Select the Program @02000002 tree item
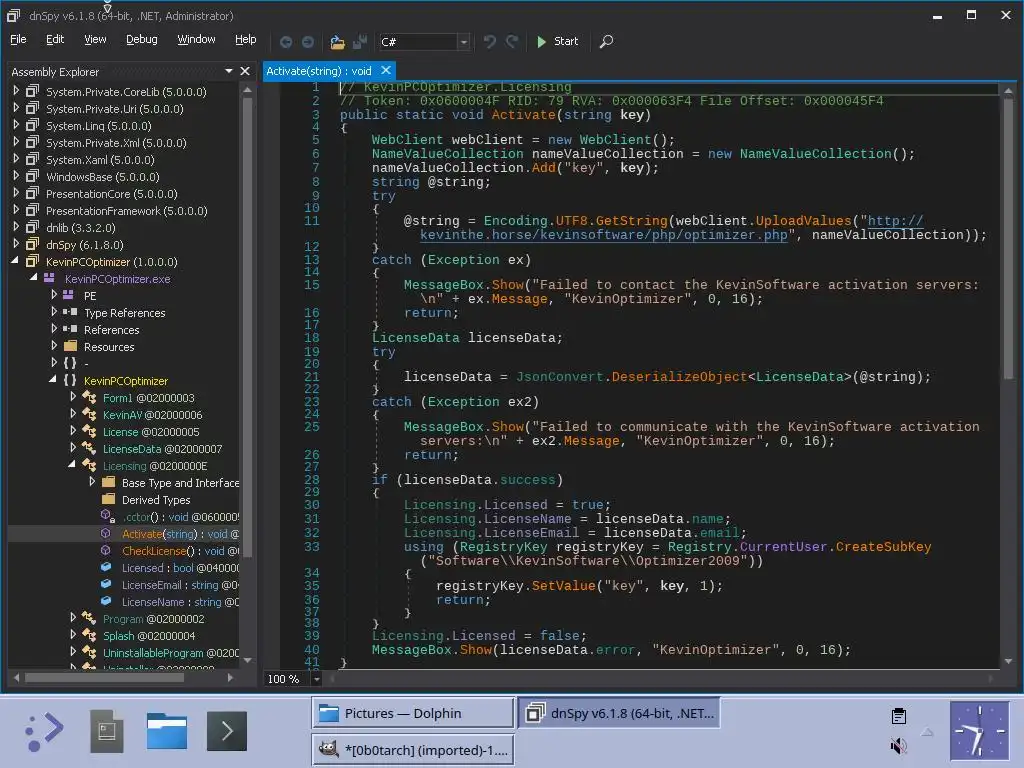1024x768 pixels. (153, 618)
